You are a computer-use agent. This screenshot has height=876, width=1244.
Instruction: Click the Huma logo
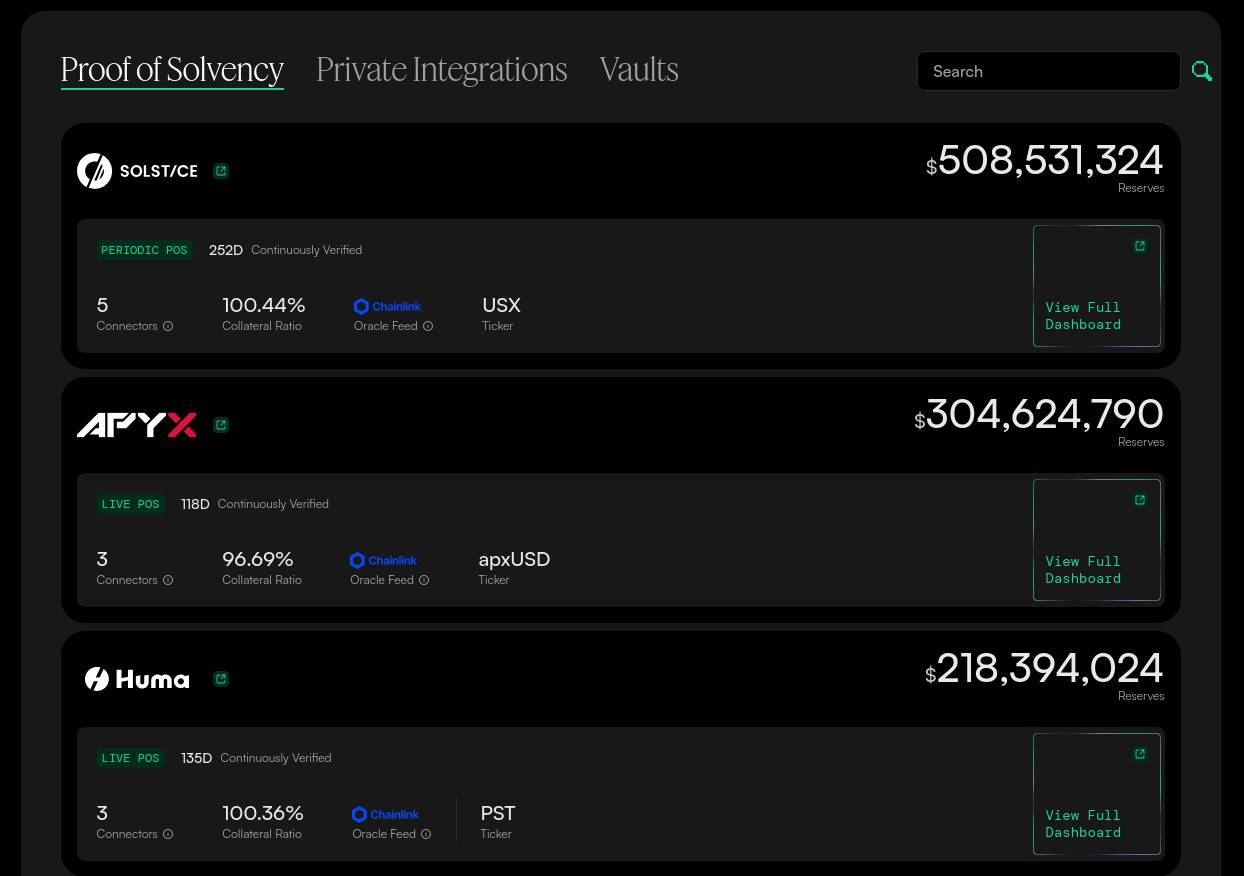(x=137, y=679)
